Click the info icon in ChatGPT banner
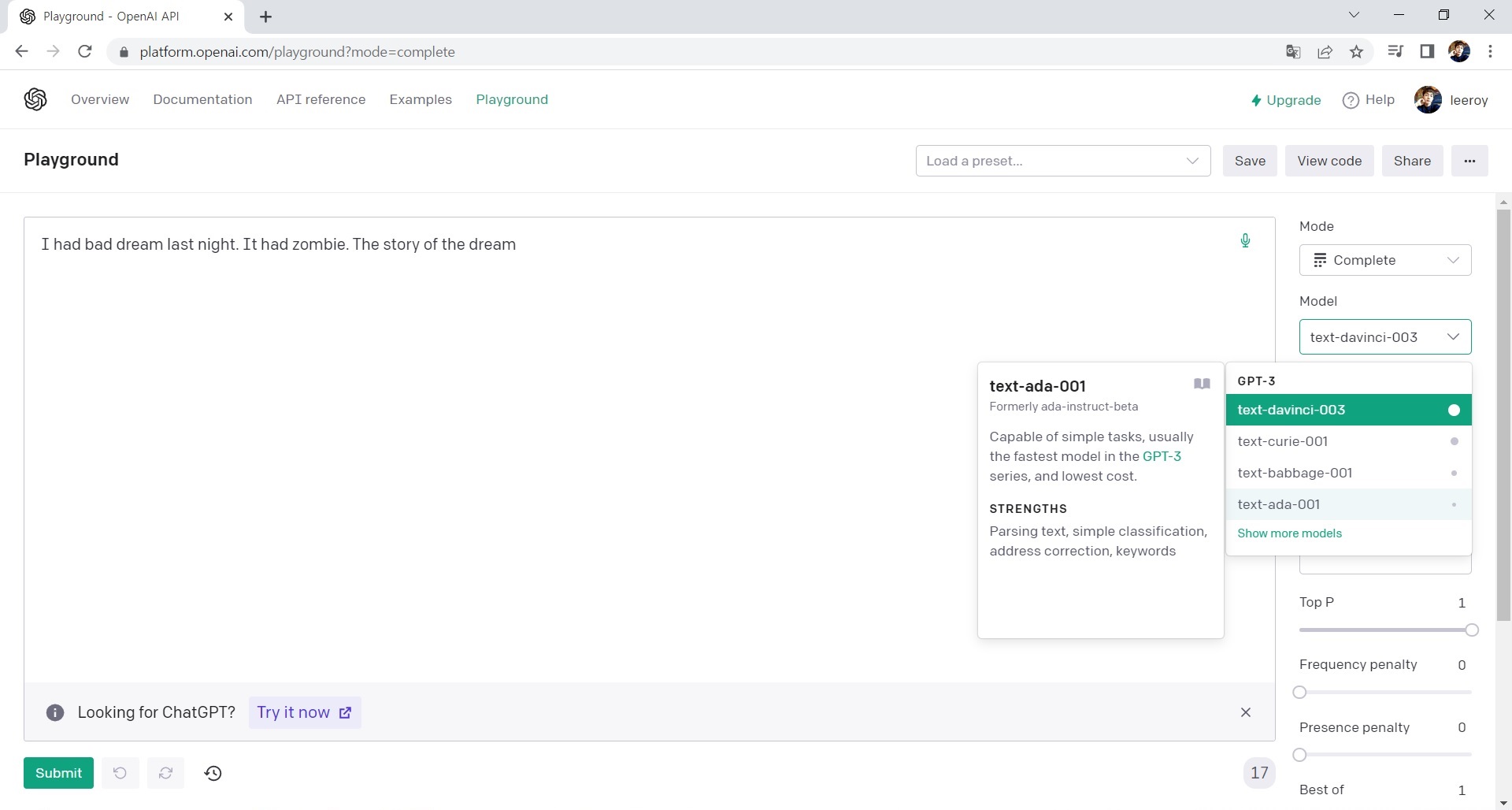 coord(55,712)
